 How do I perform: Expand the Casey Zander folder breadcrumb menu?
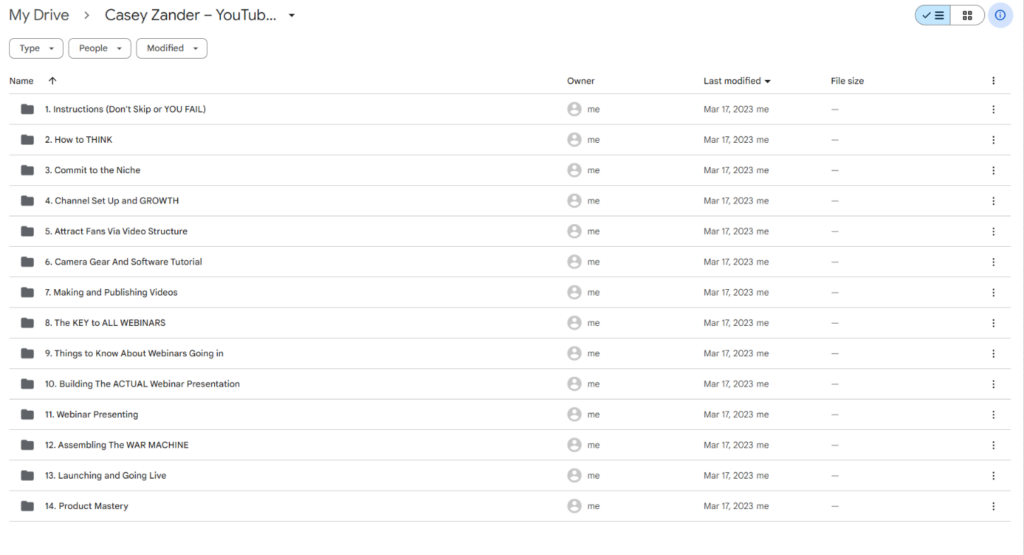(x=291, y=16)
